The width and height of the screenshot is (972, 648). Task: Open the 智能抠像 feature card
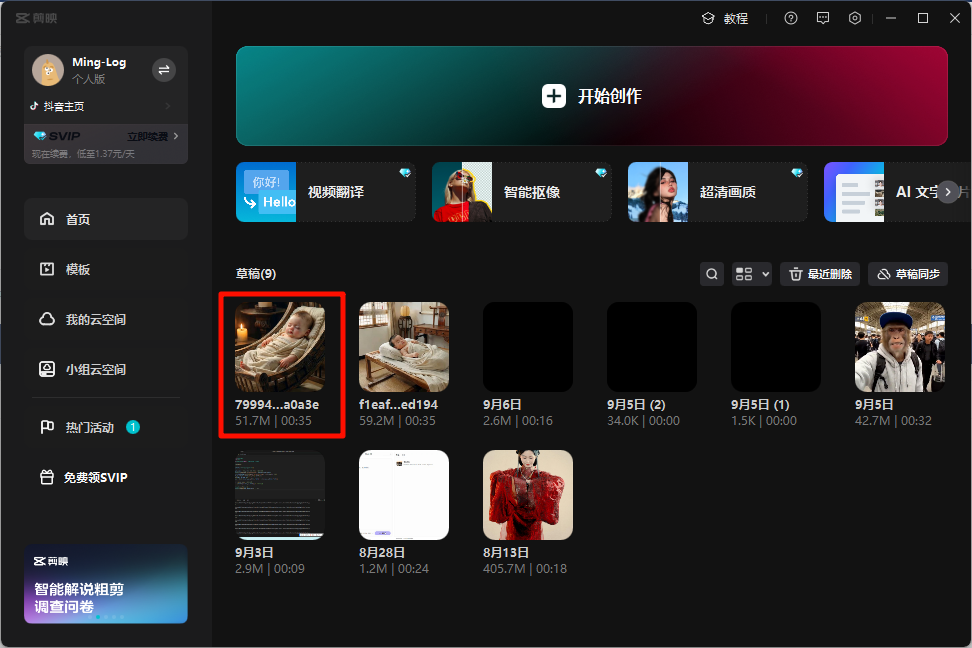(x=521, y=192)
